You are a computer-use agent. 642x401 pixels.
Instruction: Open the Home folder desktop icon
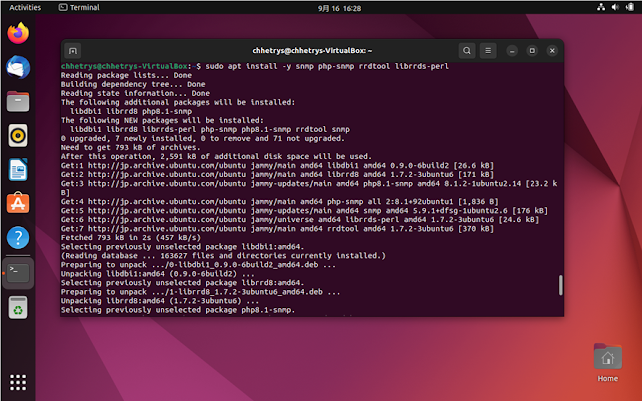pyautogui.click(x=608, y=362)
